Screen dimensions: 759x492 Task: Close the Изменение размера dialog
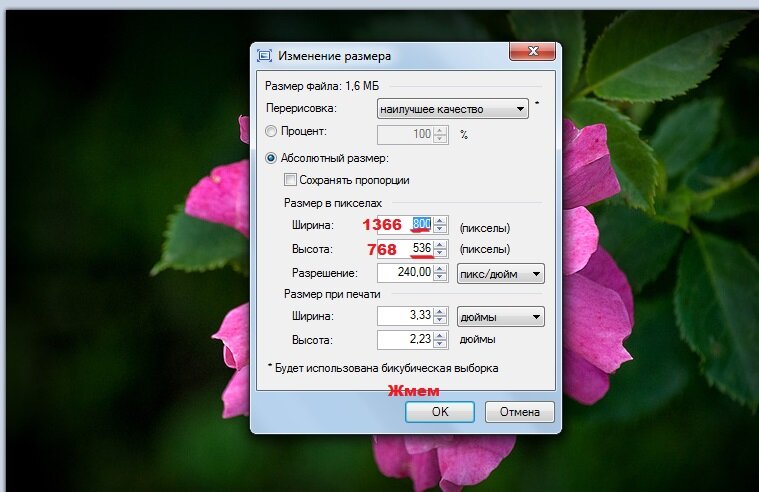(x=532, y=51)
